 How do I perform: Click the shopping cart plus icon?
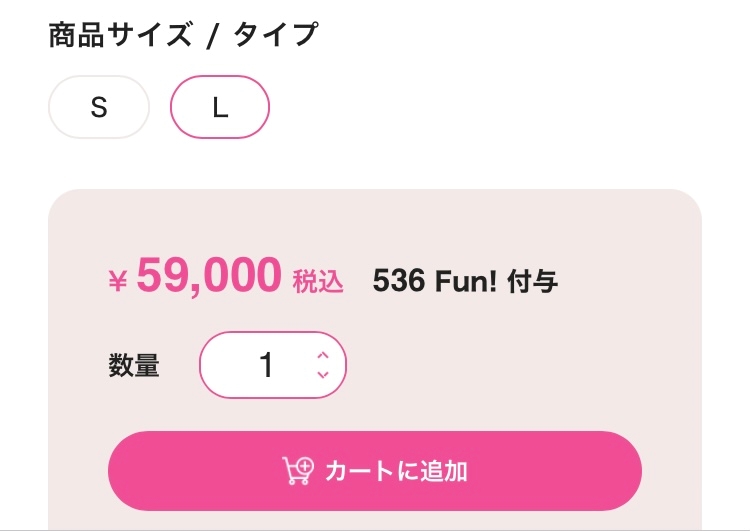(x=298, y=471)
